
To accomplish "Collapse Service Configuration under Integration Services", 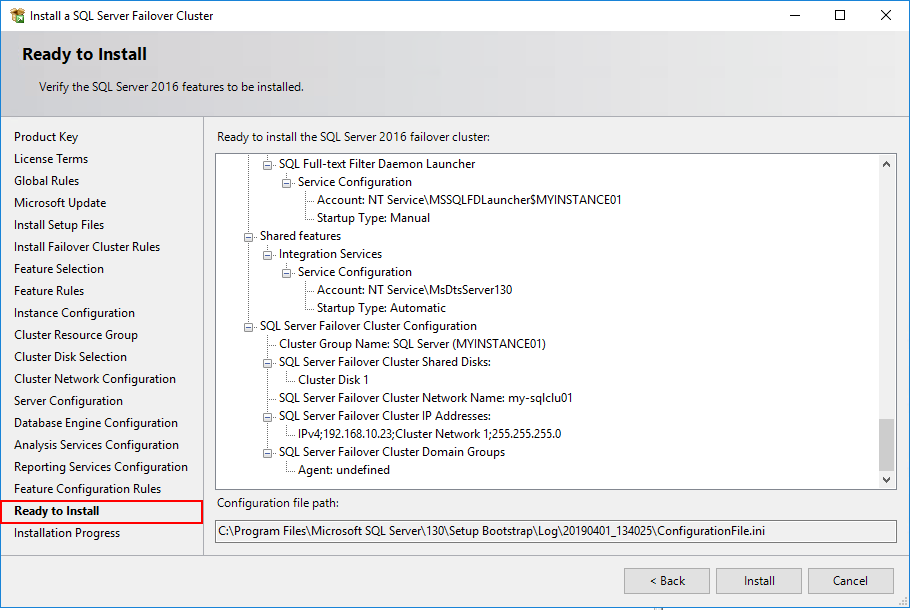I will point(287,273).
